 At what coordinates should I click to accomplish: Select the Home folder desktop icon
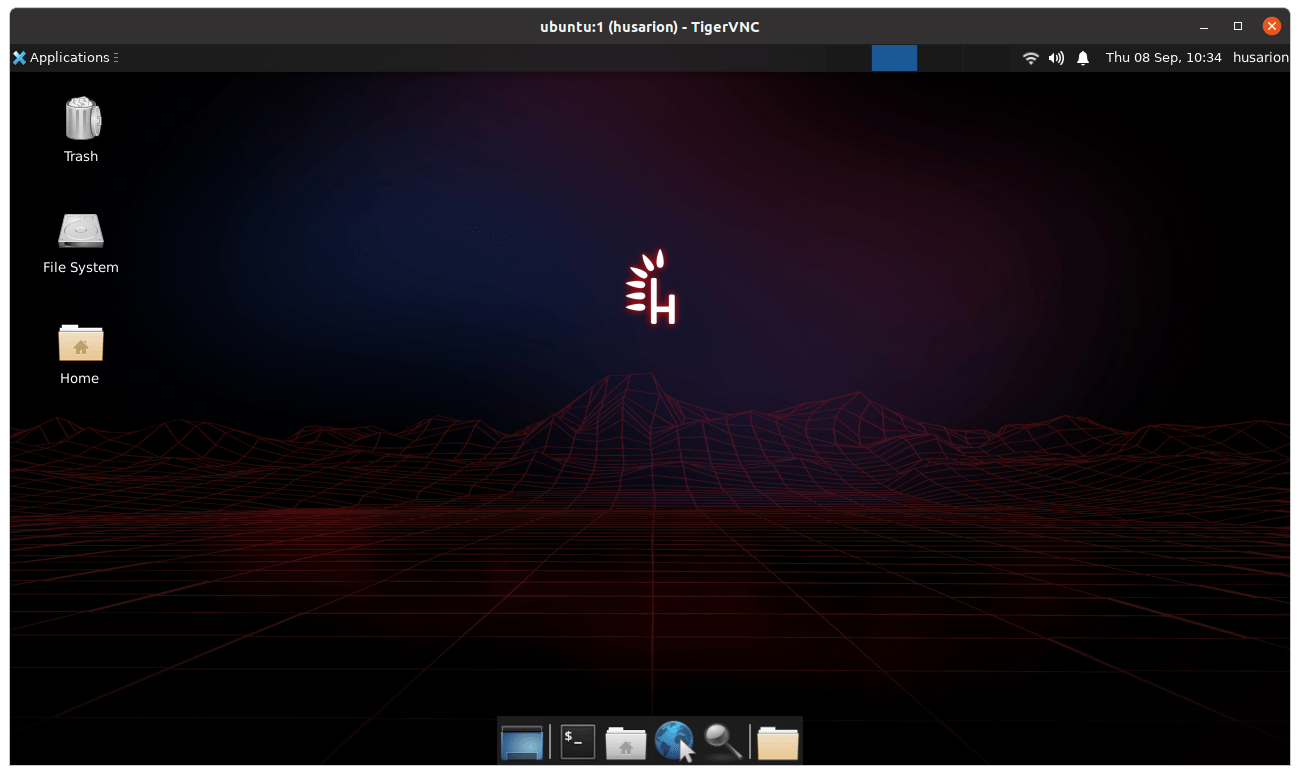pos(81,342)
